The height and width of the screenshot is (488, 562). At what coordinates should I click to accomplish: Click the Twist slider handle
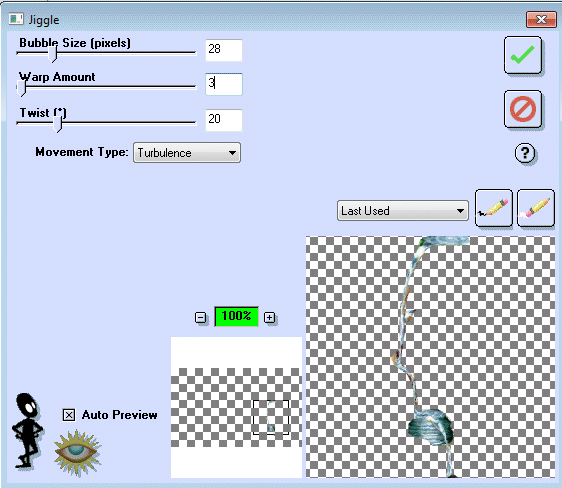point(58,124)
